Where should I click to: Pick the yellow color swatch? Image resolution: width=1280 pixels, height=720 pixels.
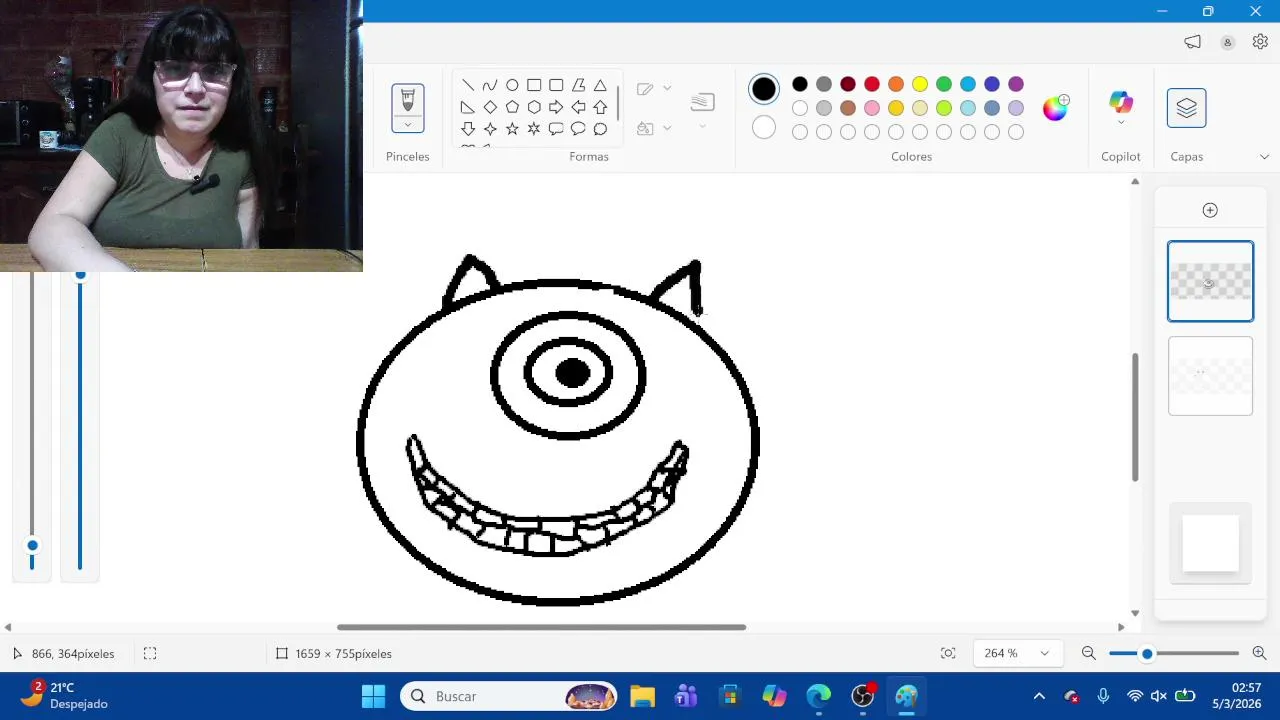coord(920,84)
